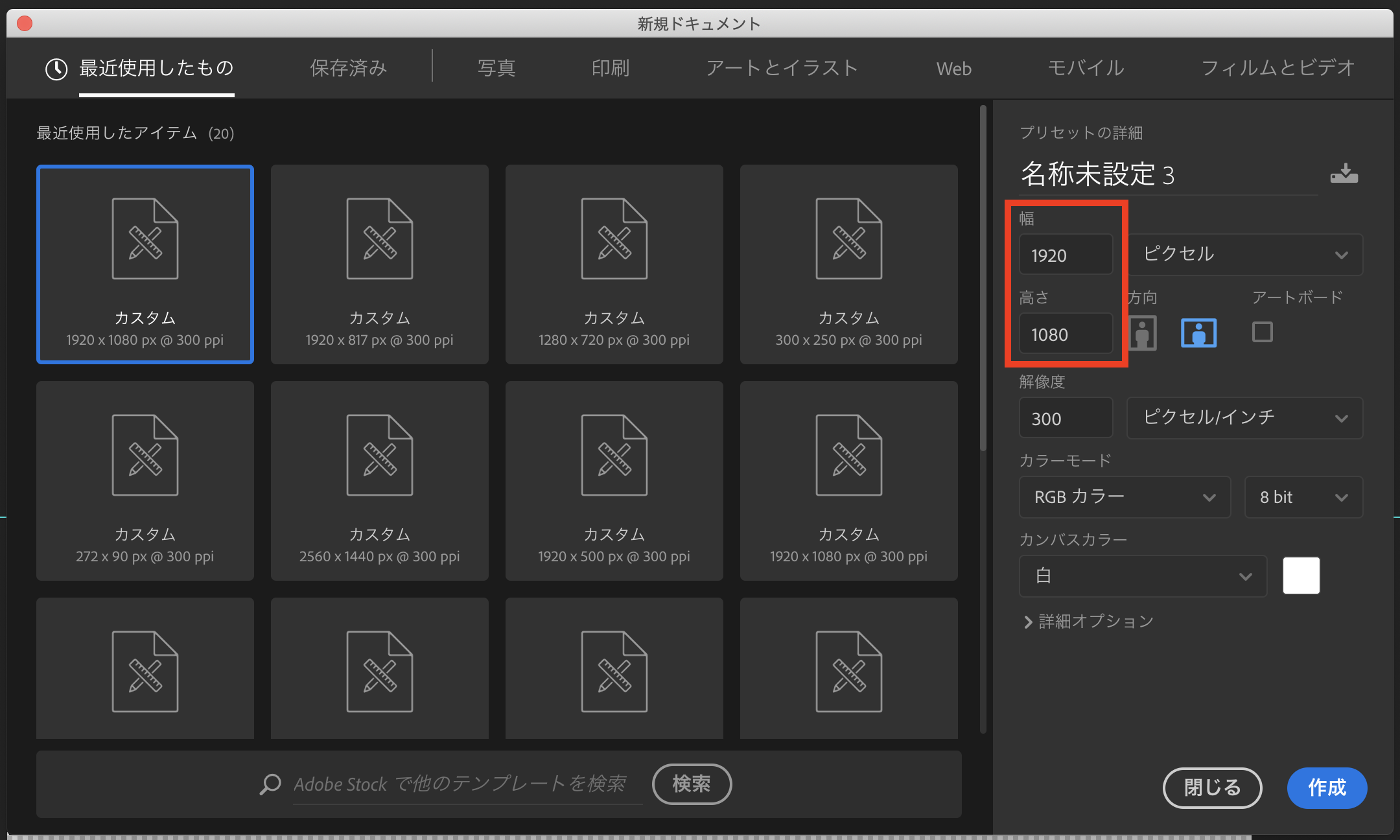Open the RGB カラー mode dropdown
This screenshot has width=1400, height=840.
coord(1125,497)
